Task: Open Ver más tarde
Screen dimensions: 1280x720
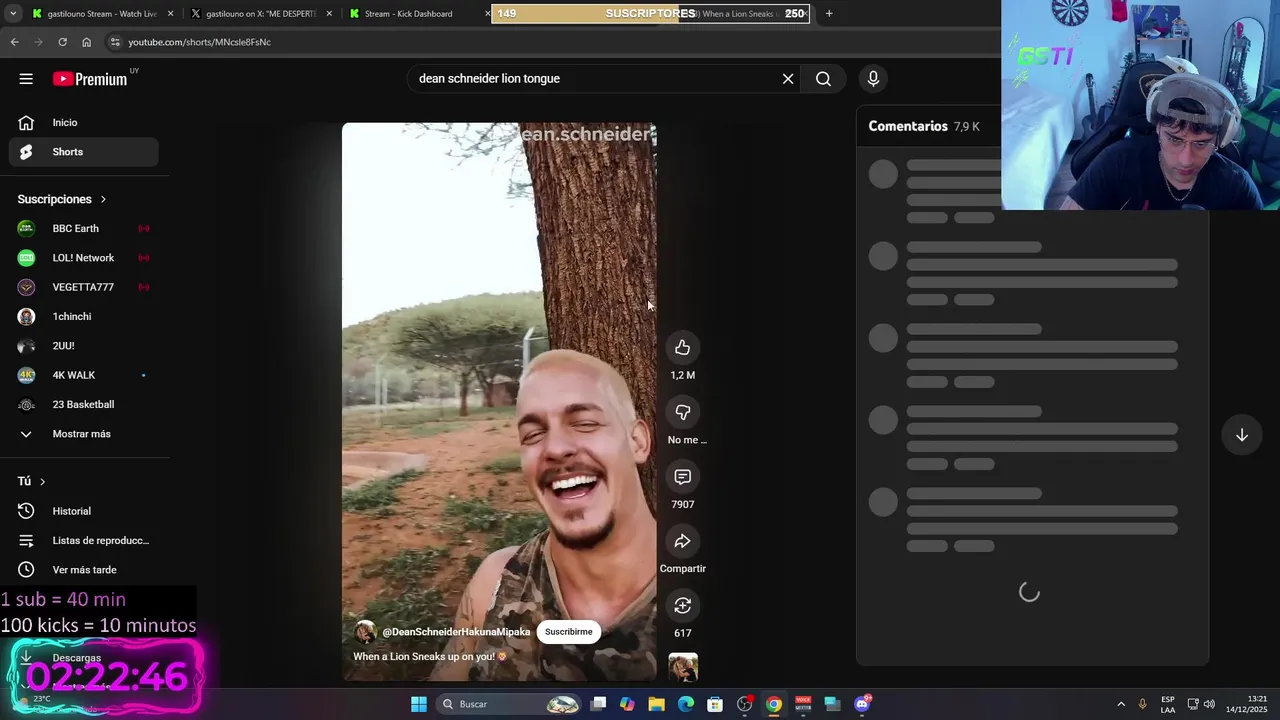Action: [x=84, y=570]
